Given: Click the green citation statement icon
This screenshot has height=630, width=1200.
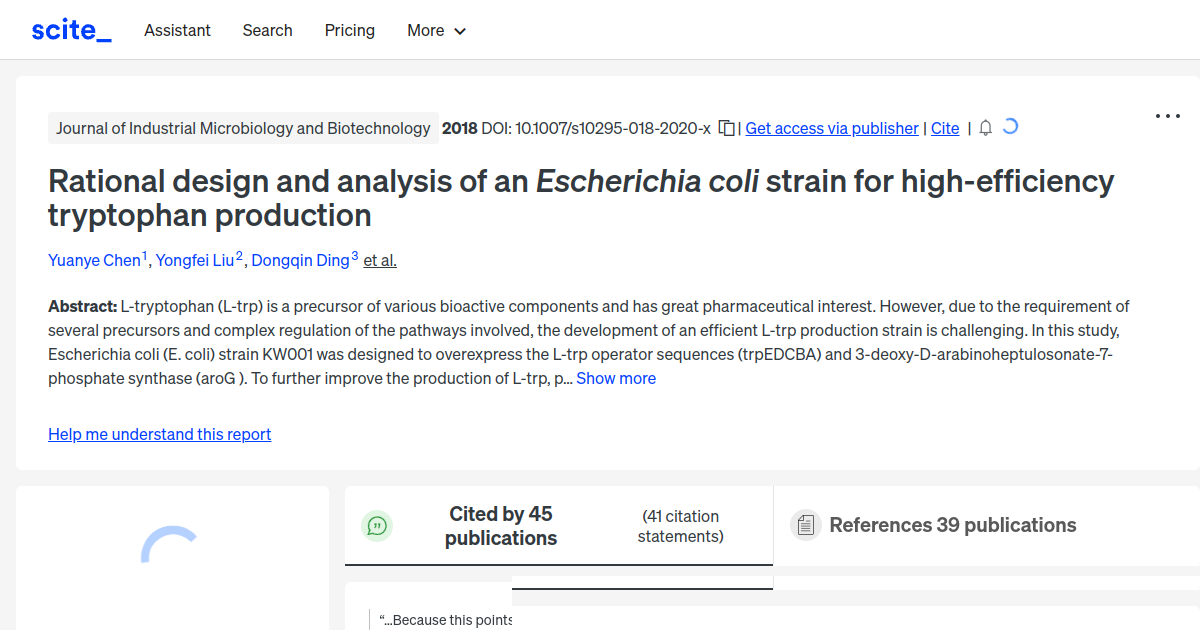Looking at the screenshot, I should [x=377, y=525].
